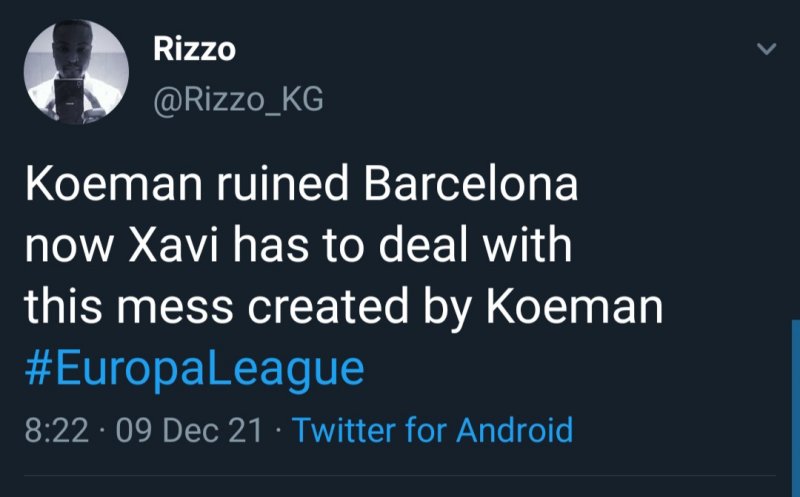The height and width of the screenshot is (497, 800).
Task: Open the @Rizzo_KG handle link
Action: pos(238,99)
